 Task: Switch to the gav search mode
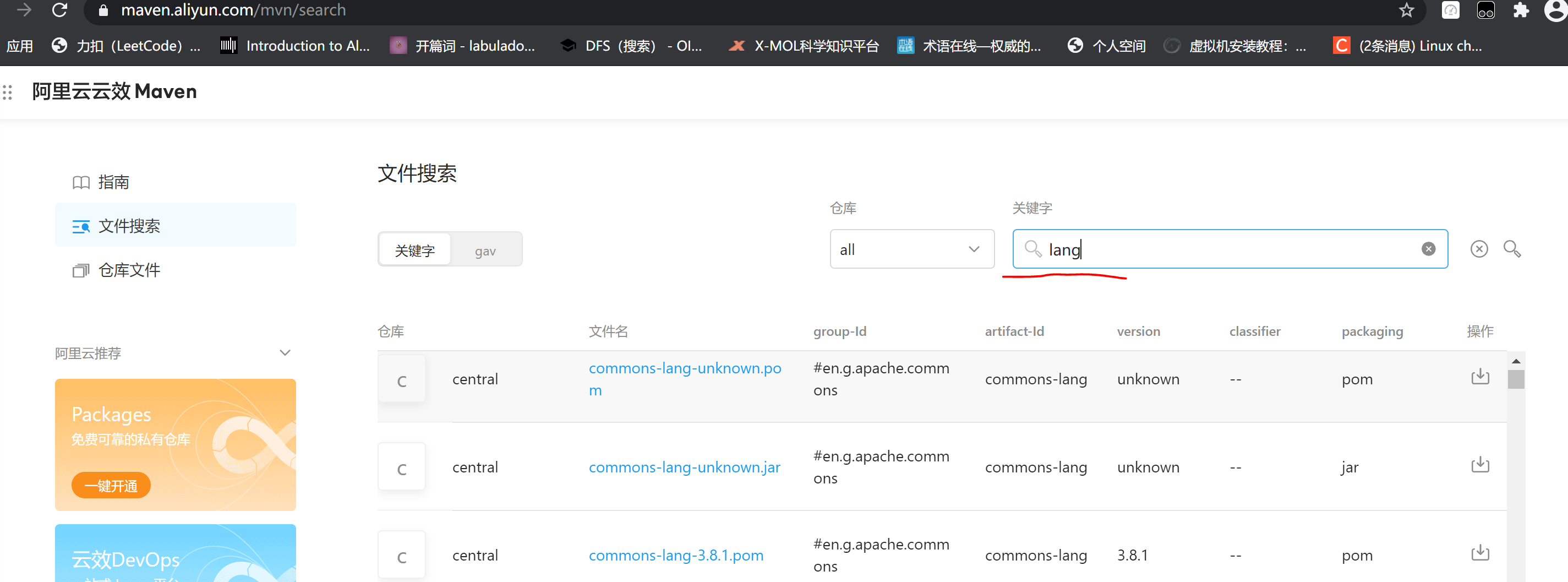click(485, 250)
